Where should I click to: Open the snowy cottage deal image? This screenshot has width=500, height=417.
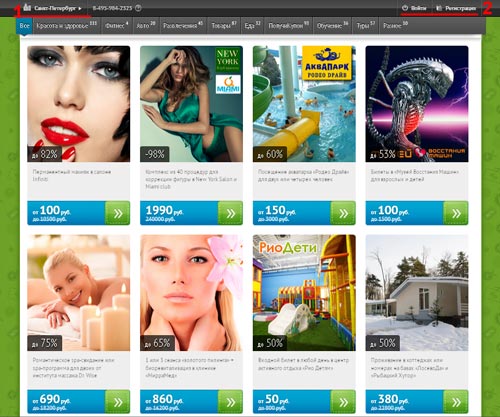[417, 293]
